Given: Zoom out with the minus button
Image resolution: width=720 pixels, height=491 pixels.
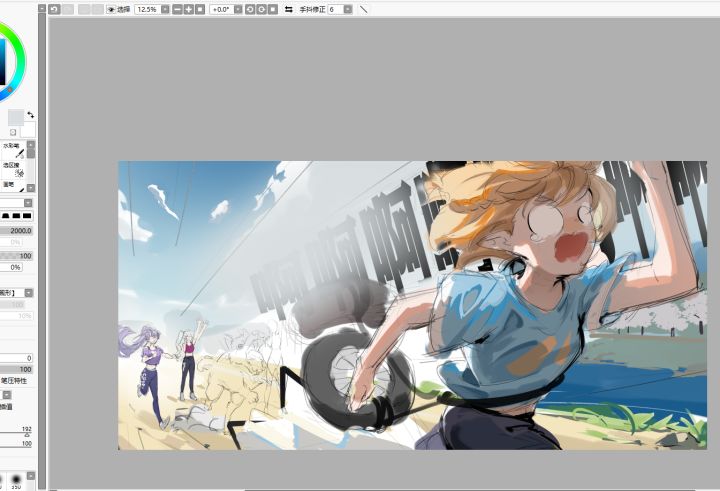Looking at the screenshot, I should click(x=177, y=9).
